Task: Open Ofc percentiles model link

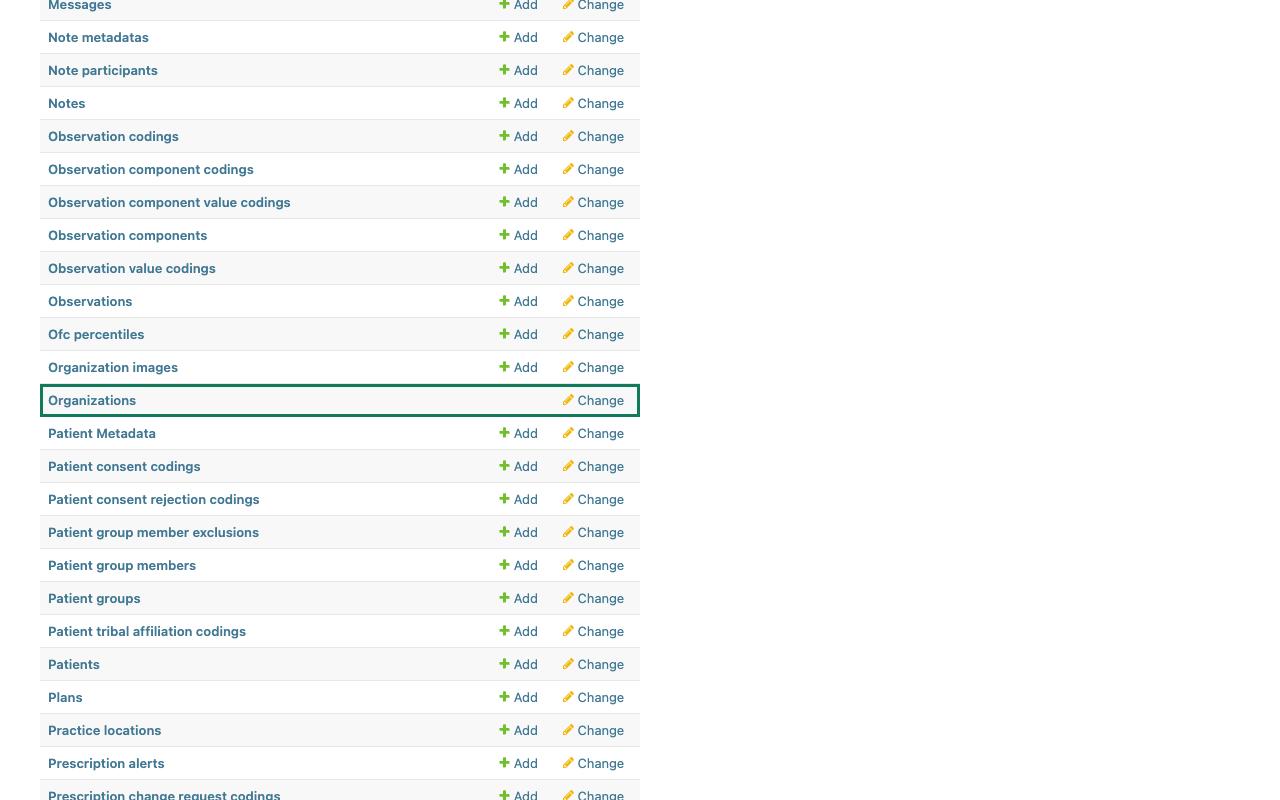Action: coord(96,334)
